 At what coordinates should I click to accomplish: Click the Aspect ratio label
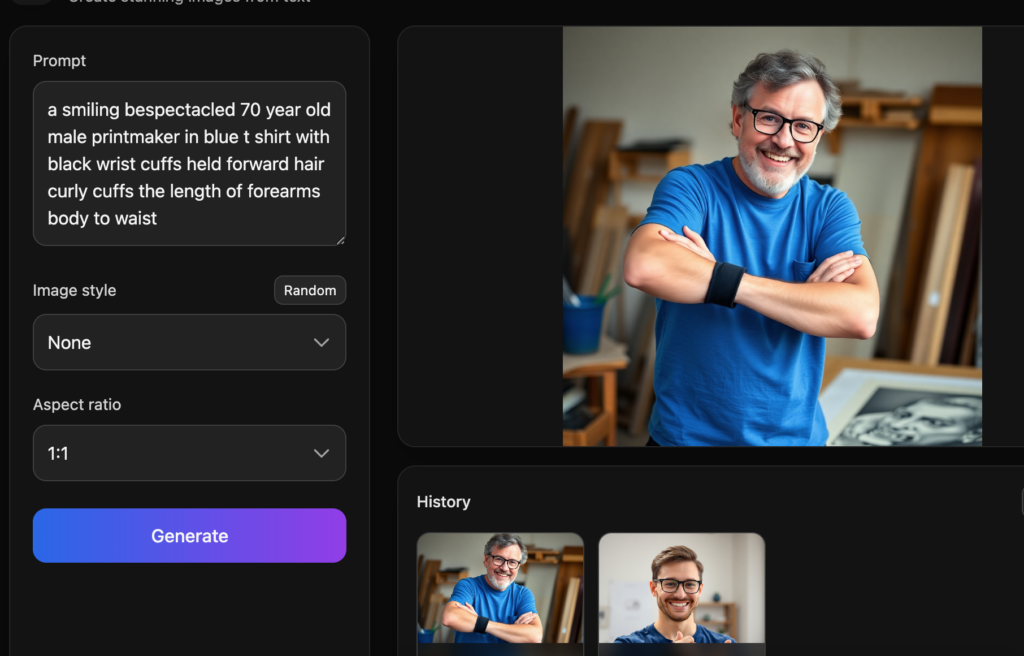point(77,404)
